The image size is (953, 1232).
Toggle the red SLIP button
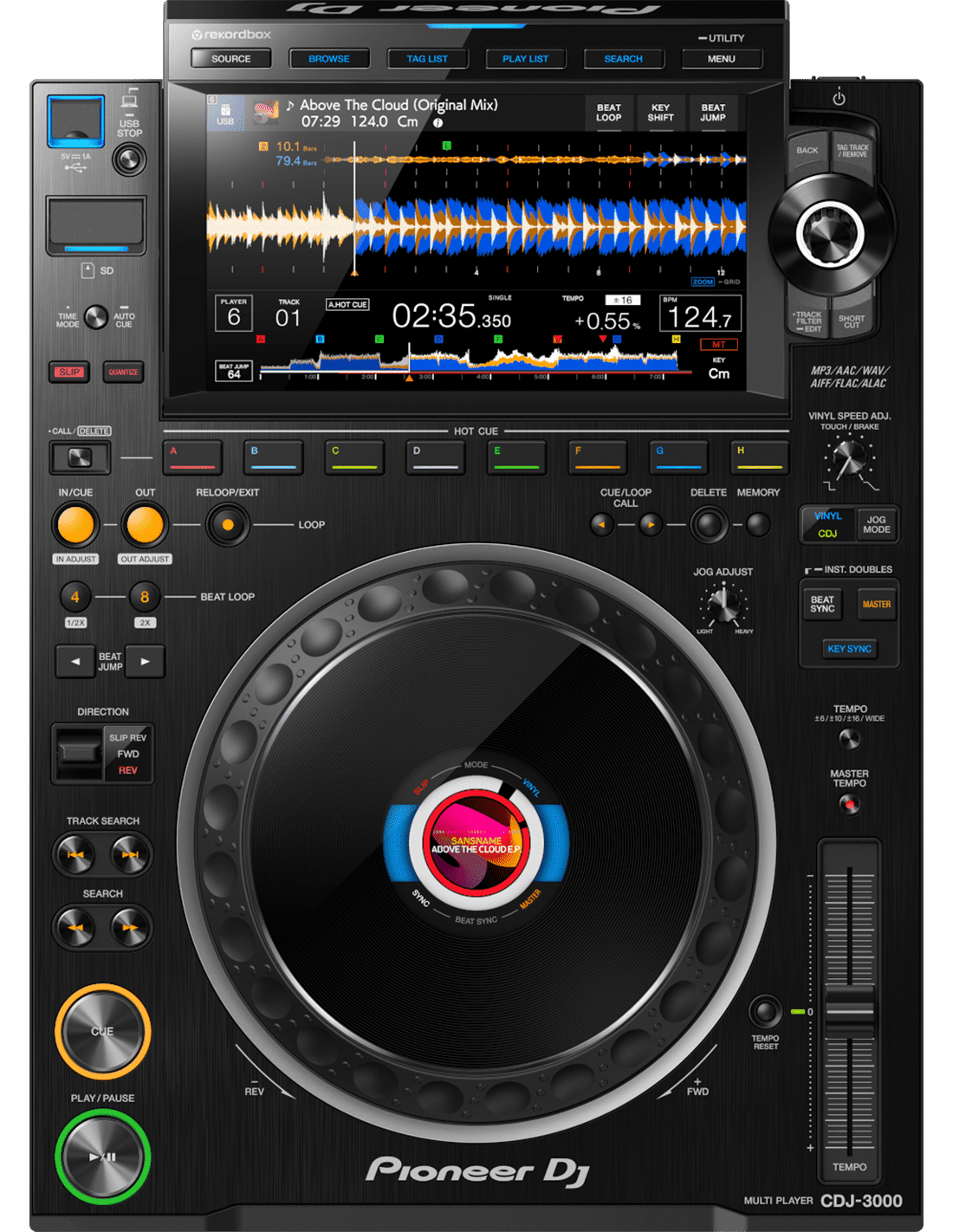coord(70,372)
